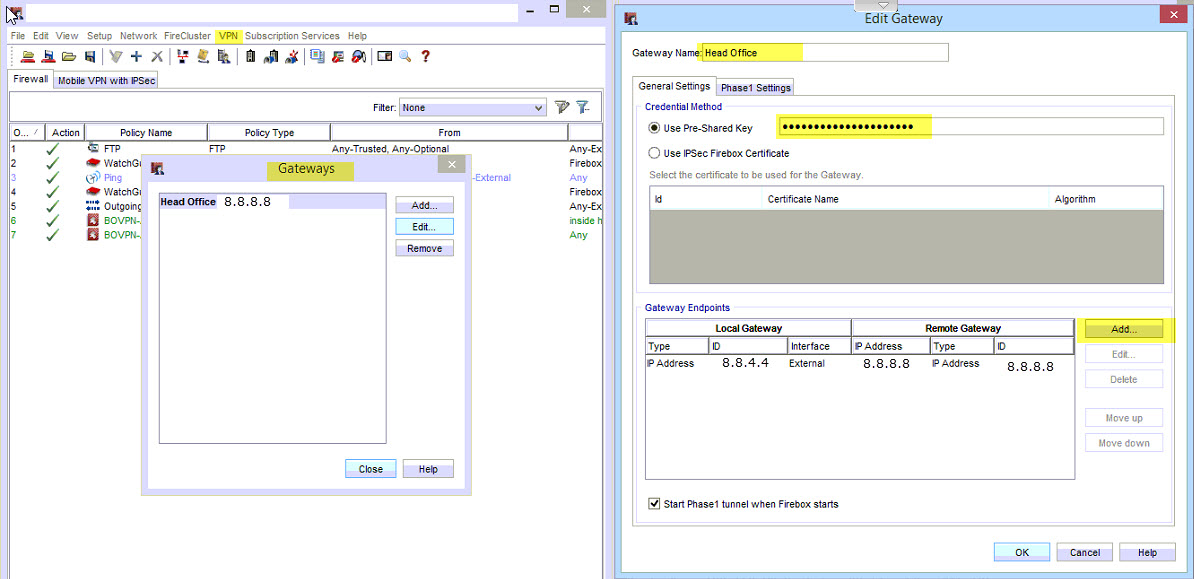Image resolution: width=1194 pixels, height=579 pixels.
Task: Click the From column header
Action: (x=450, y=133)
